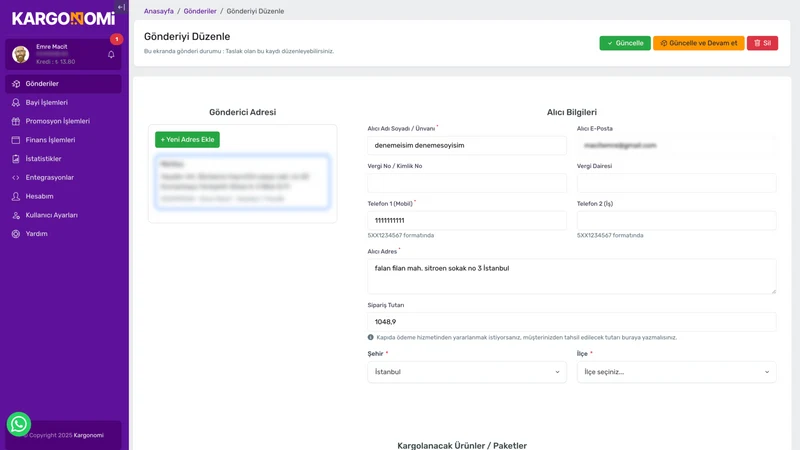Open Kullanıcı Ayarları menu item
This screenshot has height=450, width=800.
[x=63, y=215]
